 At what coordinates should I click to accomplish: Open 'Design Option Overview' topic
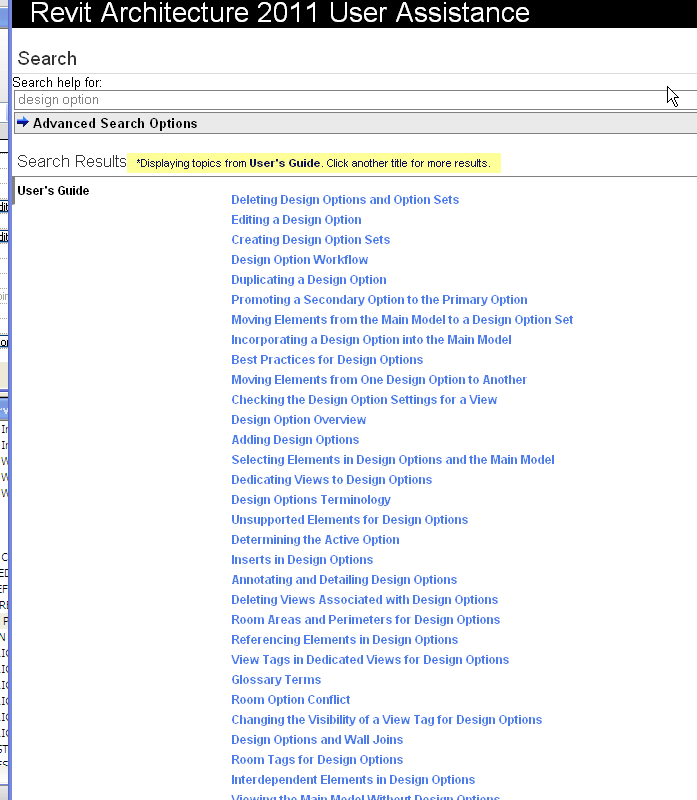298,420
